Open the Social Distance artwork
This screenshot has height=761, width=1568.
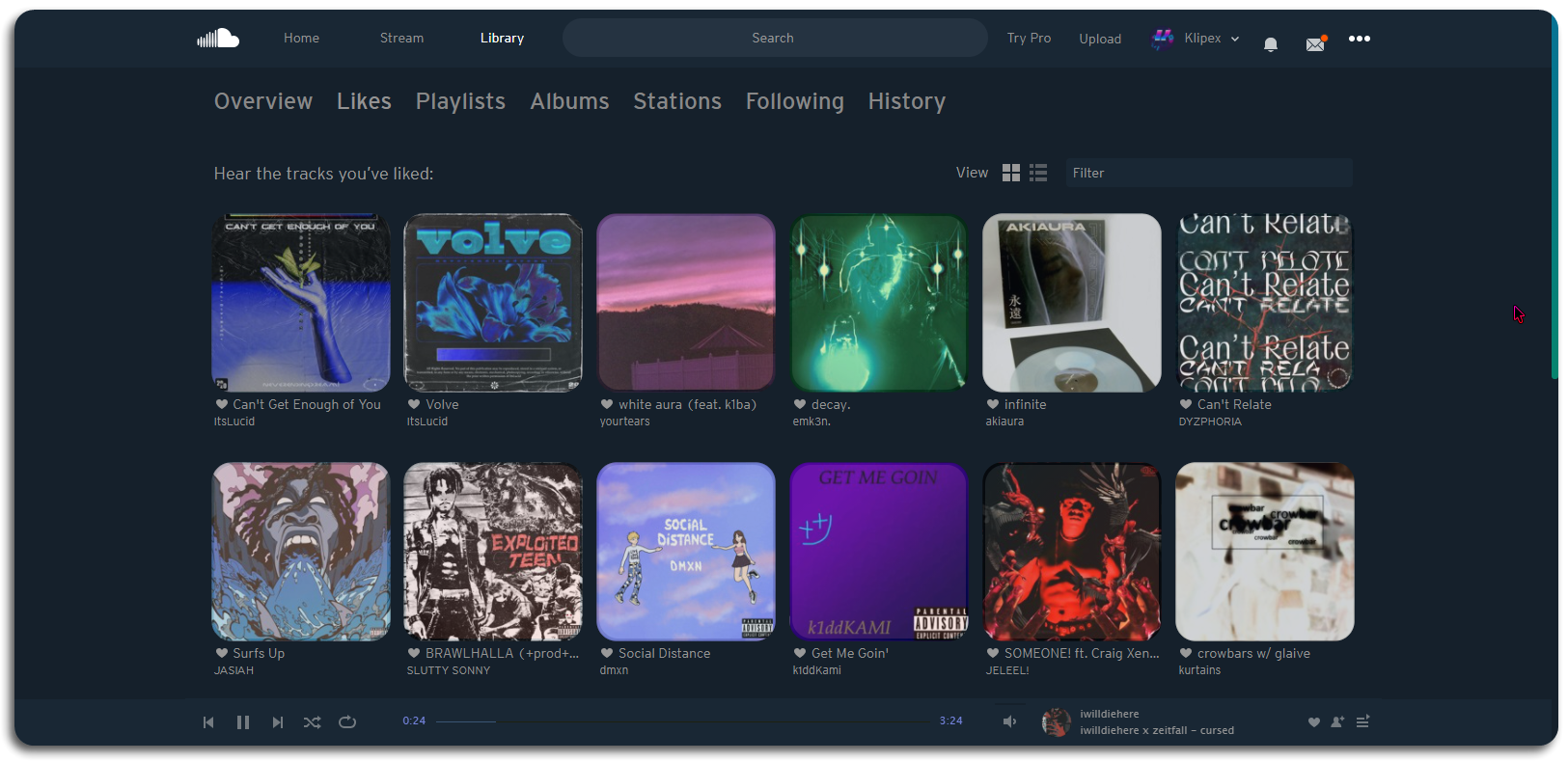tap(686, 552)
